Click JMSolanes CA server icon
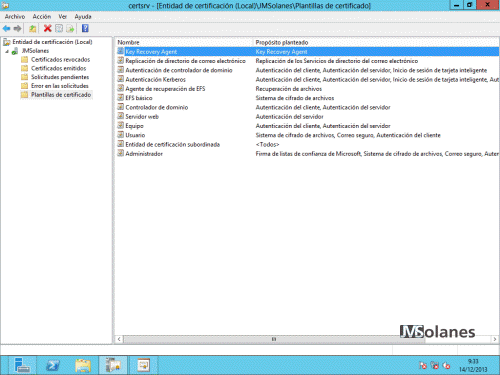This screenshot has width=500, height=375. (15, 51)
